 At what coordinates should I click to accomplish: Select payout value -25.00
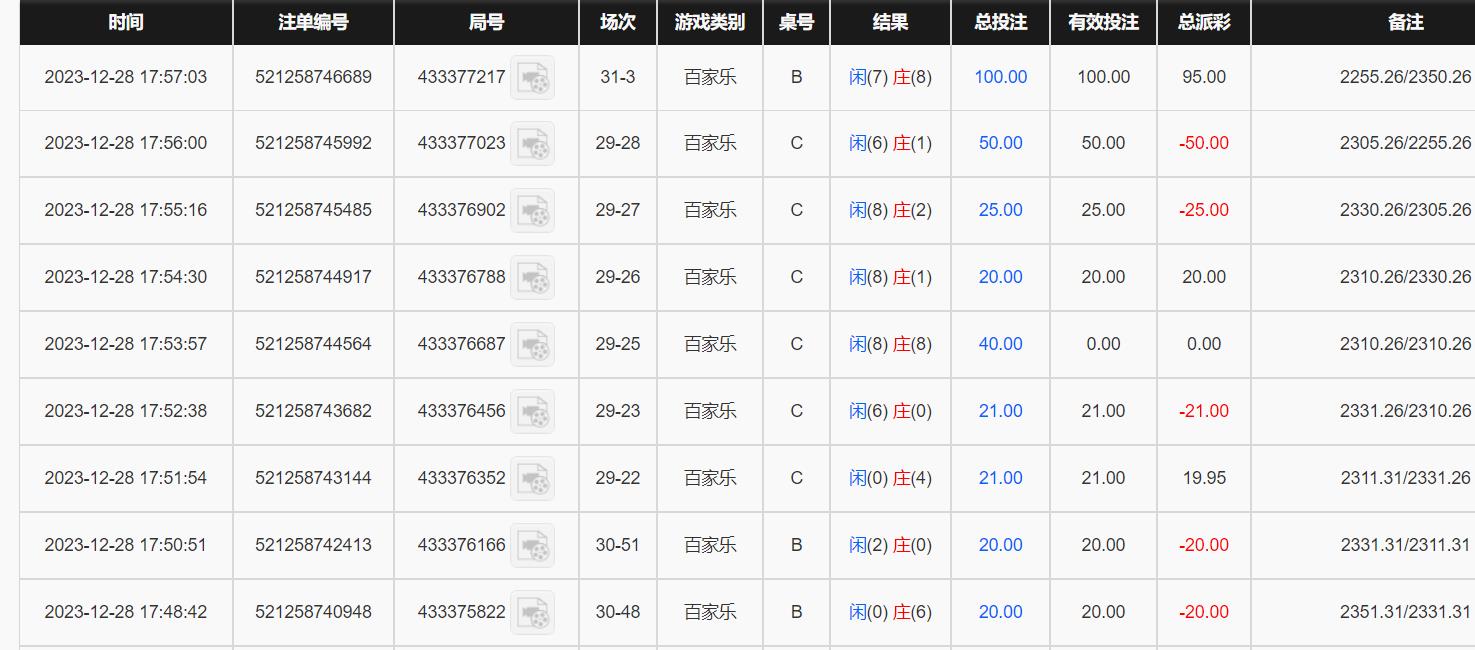pyautogui.click(x=1204, y=210)
